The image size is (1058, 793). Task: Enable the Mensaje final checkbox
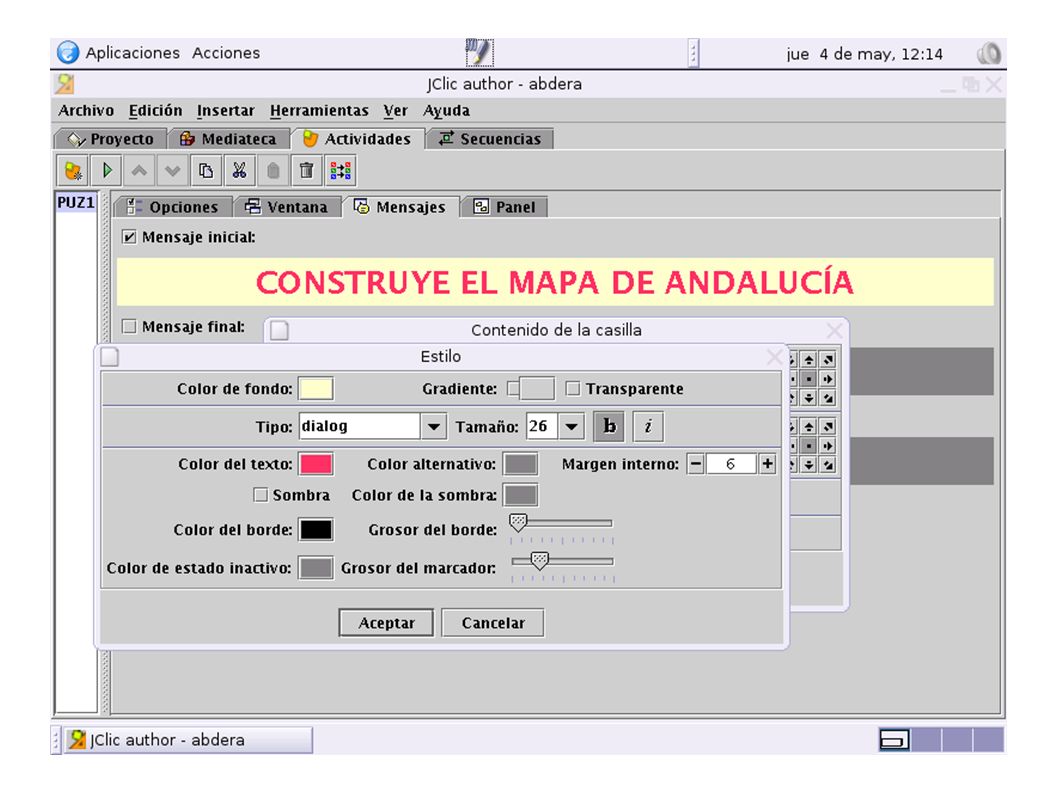(x=129, y=327)
